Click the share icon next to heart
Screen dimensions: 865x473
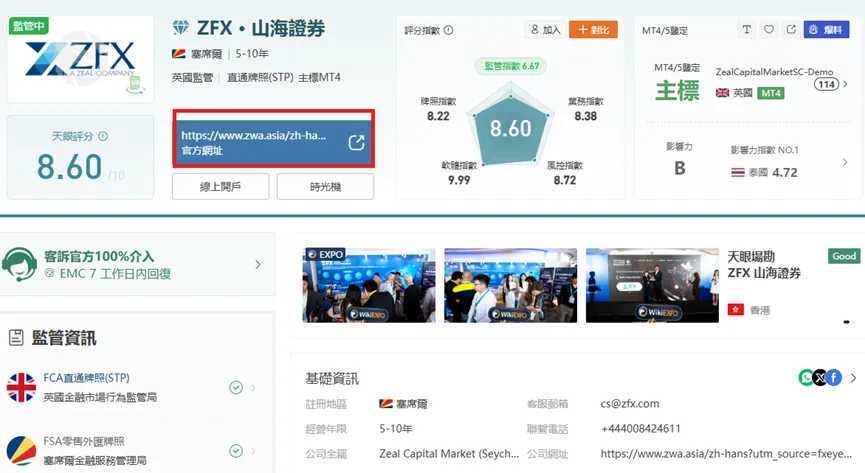tap(791, 30)
